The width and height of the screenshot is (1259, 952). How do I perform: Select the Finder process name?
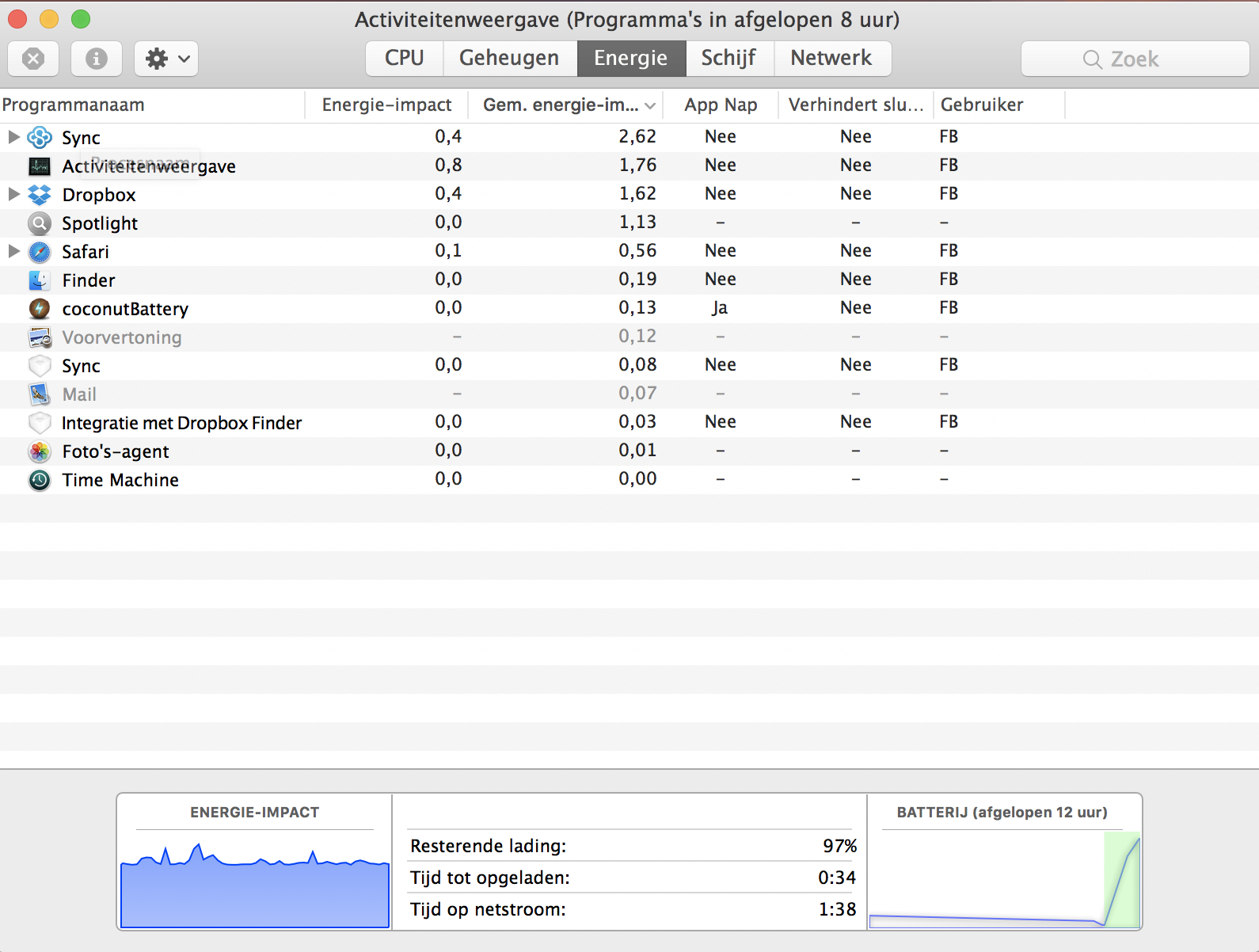[x=89, y=280]
